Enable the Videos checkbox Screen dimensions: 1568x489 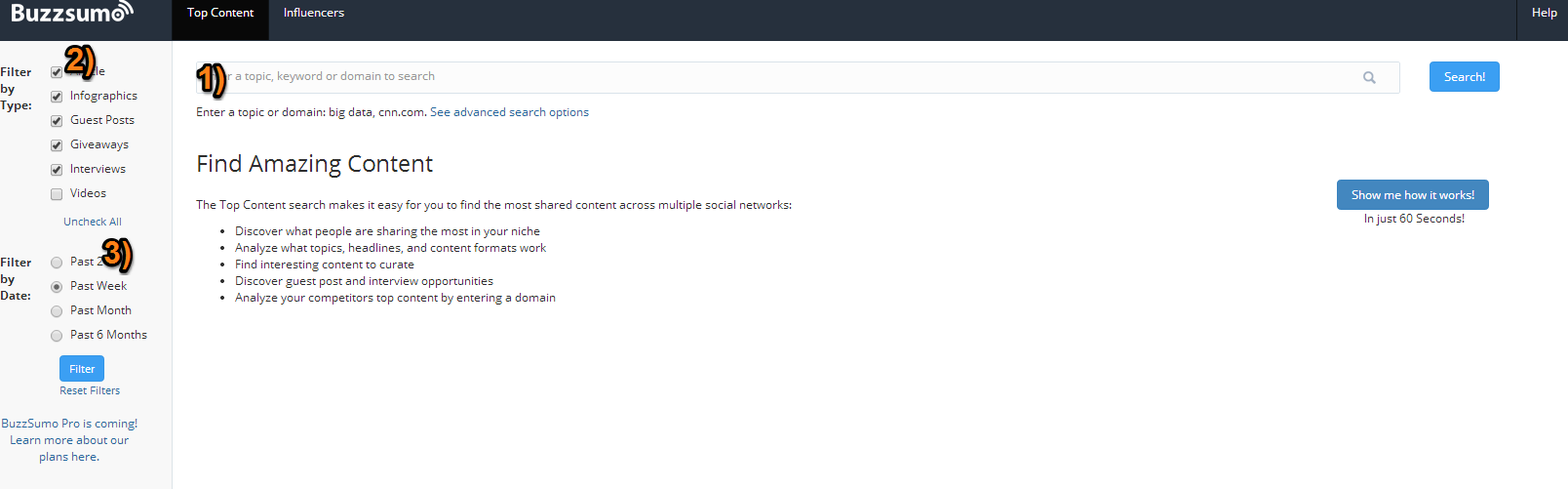[57, 194]
